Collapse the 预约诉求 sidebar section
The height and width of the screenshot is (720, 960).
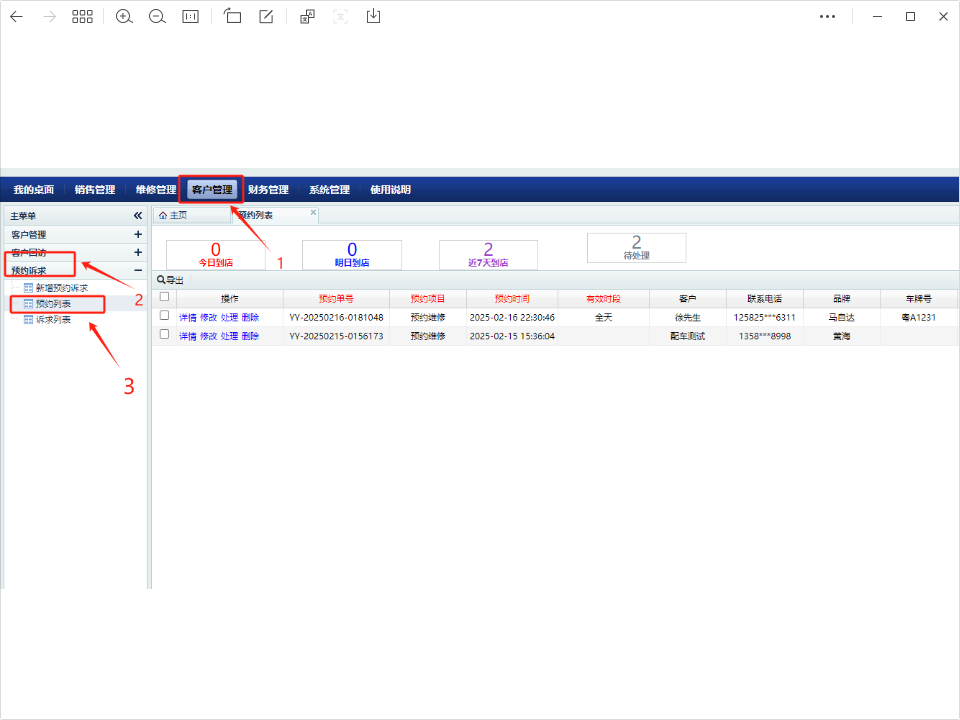click(138, 270)
